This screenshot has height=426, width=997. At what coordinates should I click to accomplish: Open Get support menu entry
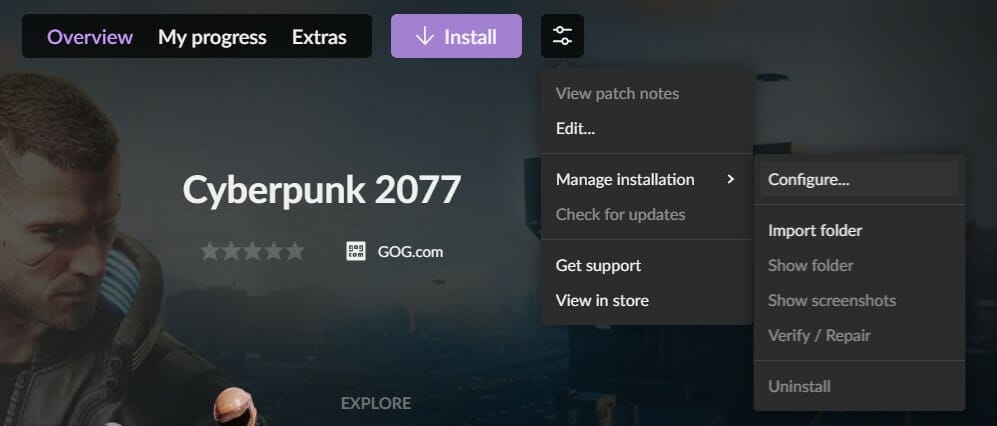pyautogui.click(x=598, y=265)
